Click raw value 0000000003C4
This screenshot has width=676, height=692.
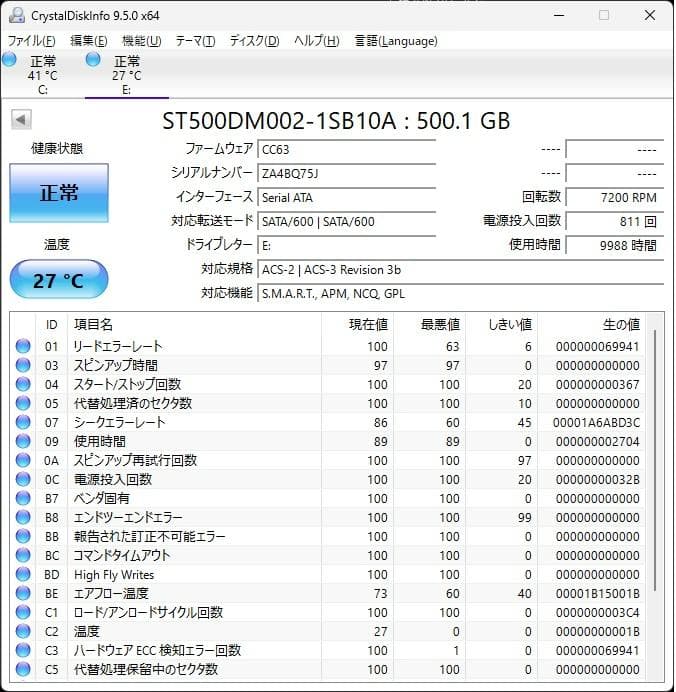(597, 612)
